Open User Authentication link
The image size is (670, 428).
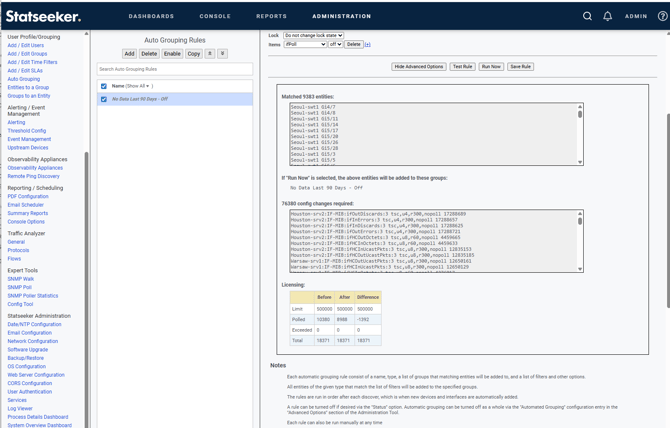coord(29,392)
